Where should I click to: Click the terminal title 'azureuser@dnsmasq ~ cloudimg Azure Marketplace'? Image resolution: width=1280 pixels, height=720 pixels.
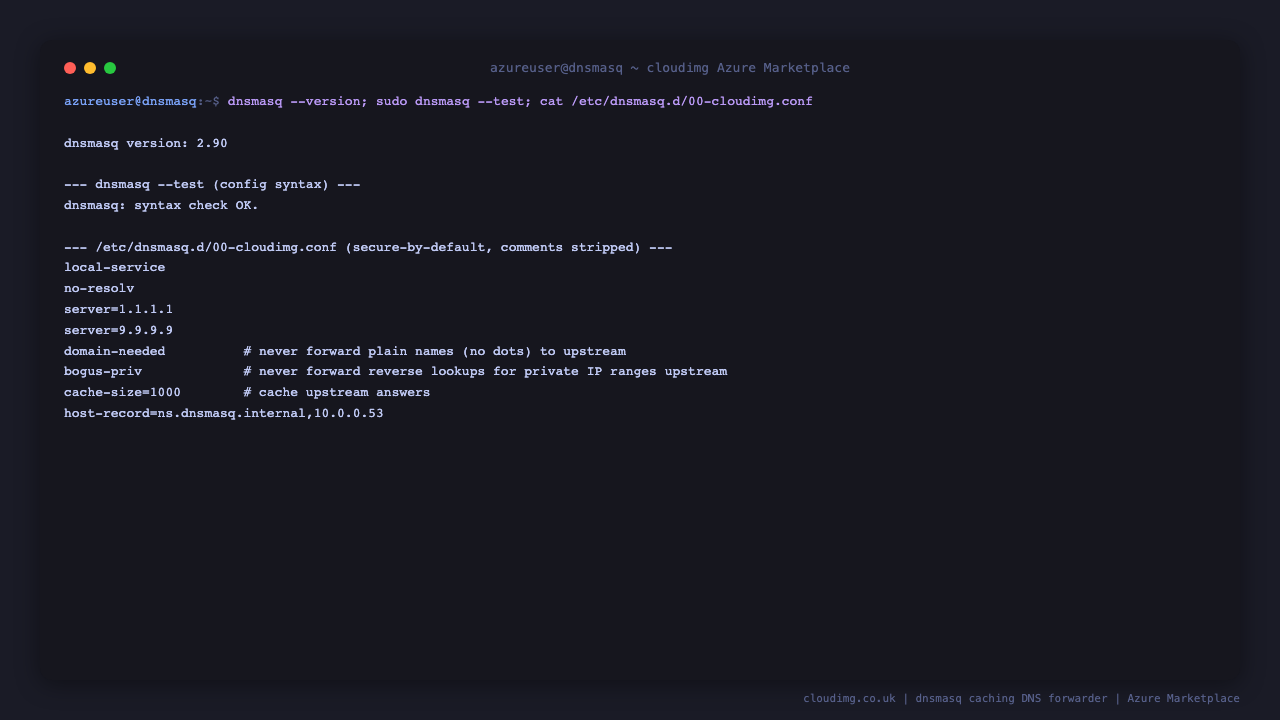point(670,68)
